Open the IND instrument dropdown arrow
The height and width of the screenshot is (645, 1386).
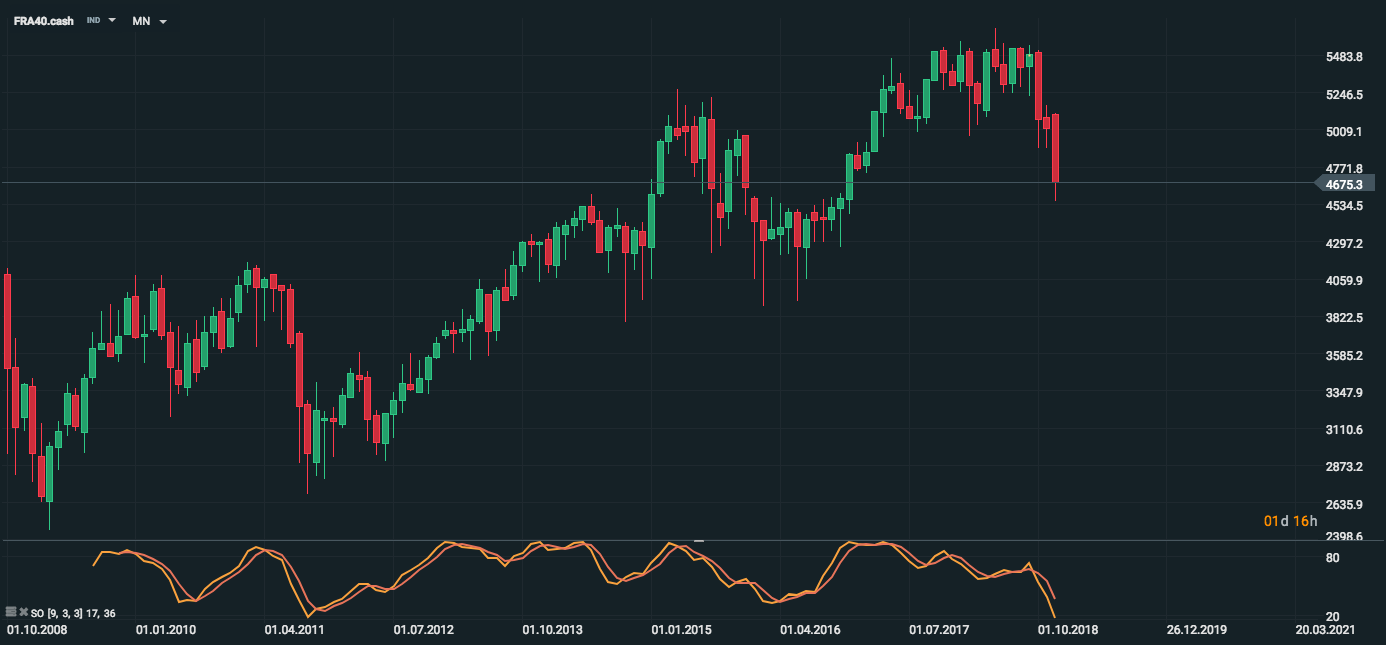pos(112,20)
